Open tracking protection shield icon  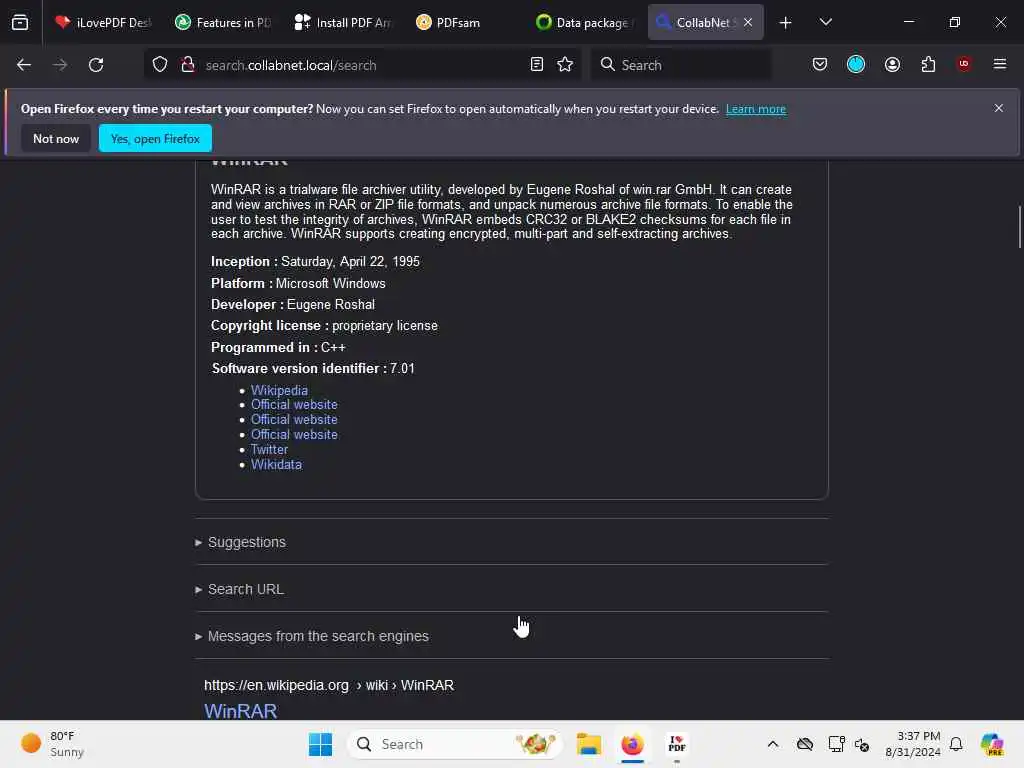pyautogui.click(x=160, y=65)
